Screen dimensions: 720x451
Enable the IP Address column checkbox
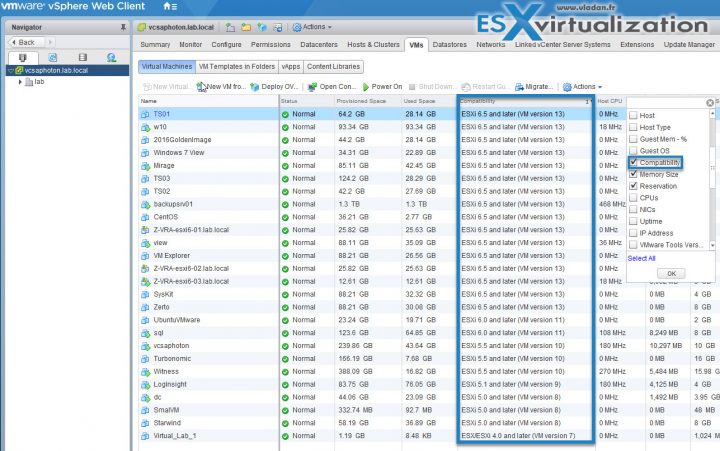[633, 233]
